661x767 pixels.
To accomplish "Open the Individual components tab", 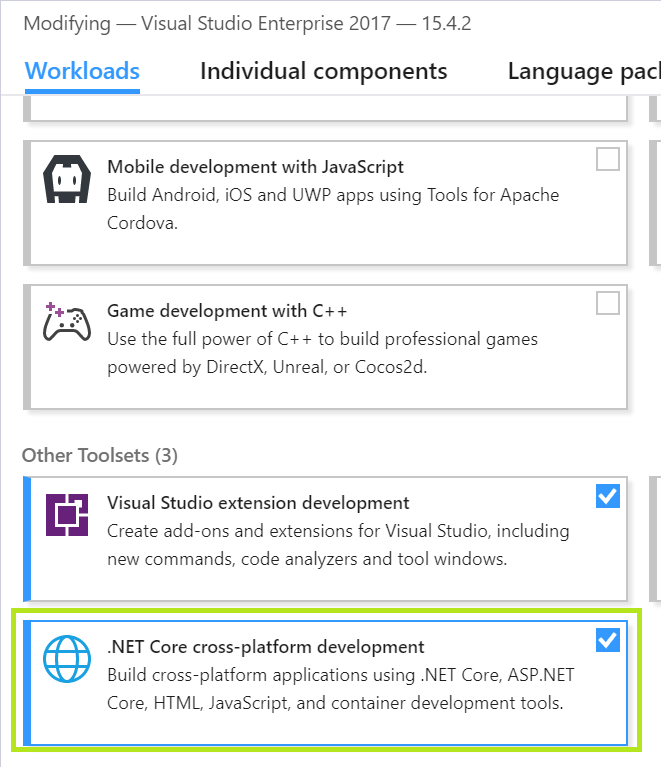I will 323,71.
